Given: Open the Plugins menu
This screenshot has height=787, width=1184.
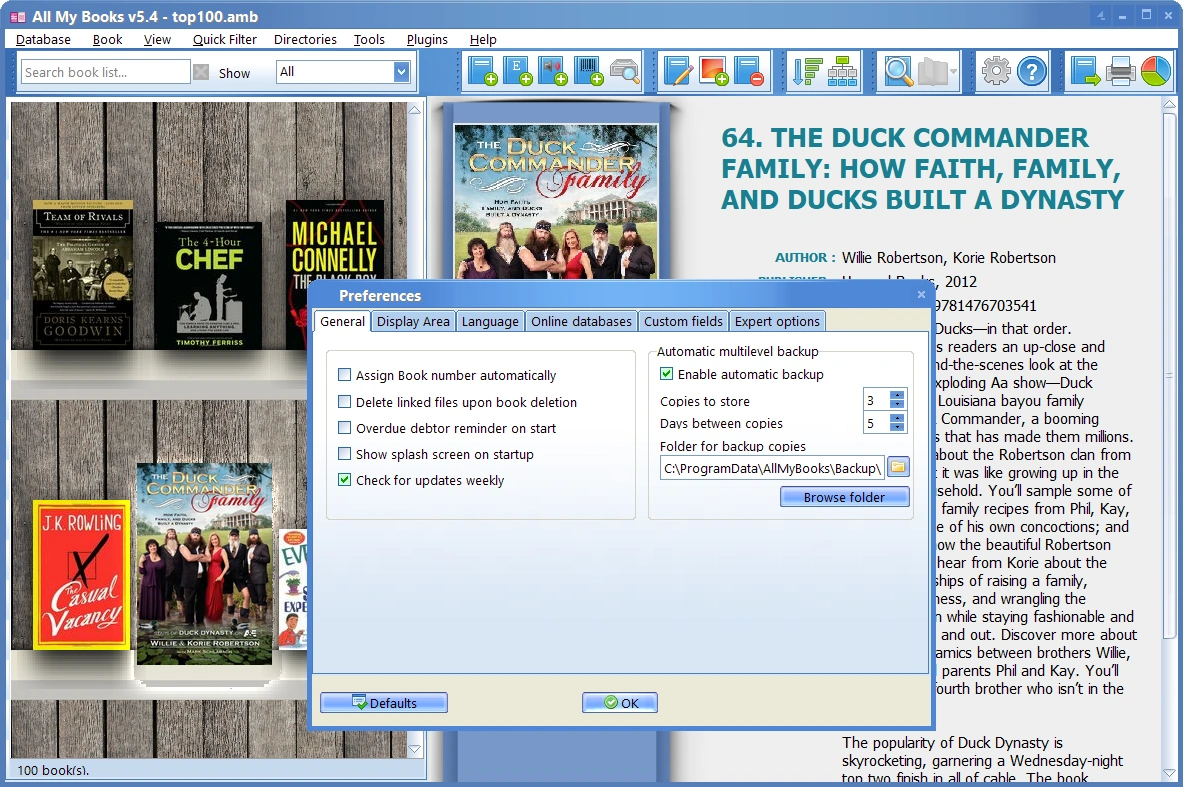Looking at the screenshot, I should pyautogui.click(x=427, y=39).
